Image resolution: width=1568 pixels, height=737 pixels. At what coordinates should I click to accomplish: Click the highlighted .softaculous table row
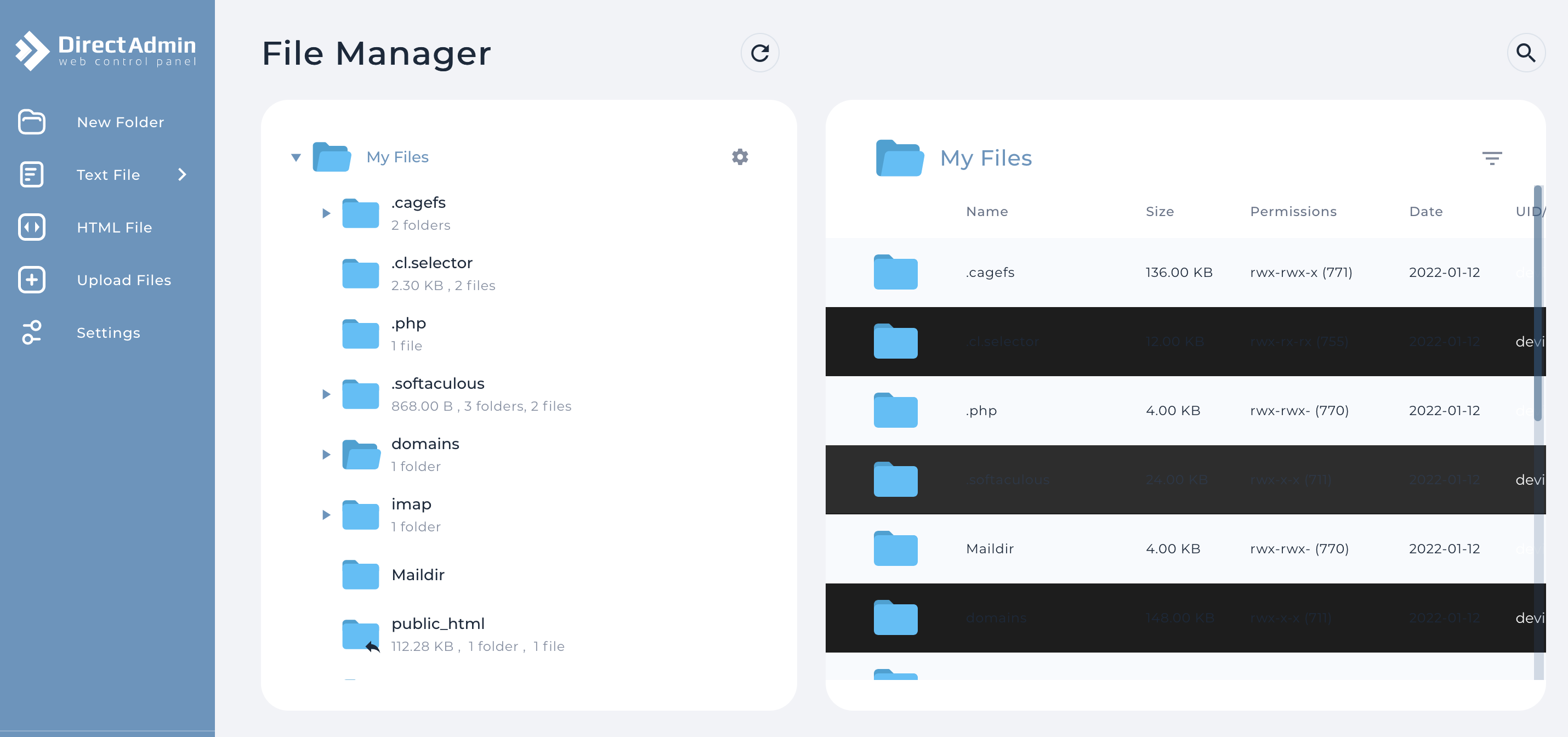tap(1185, 480)
